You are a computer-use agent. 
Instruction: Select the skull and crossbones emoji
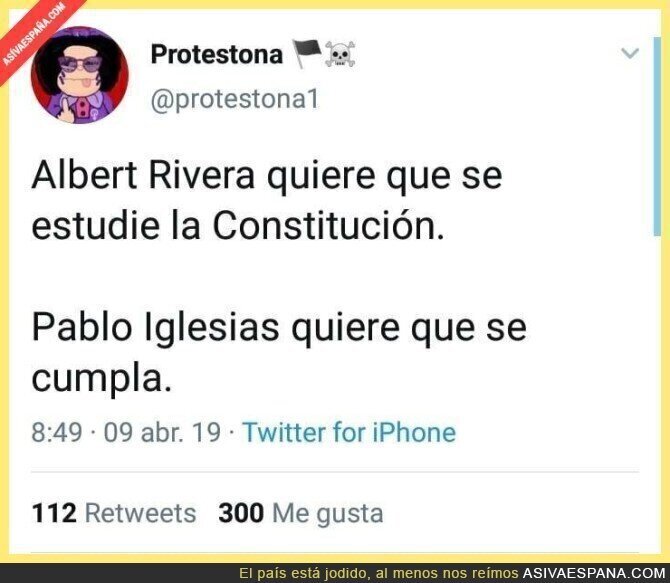click(340, 54)
